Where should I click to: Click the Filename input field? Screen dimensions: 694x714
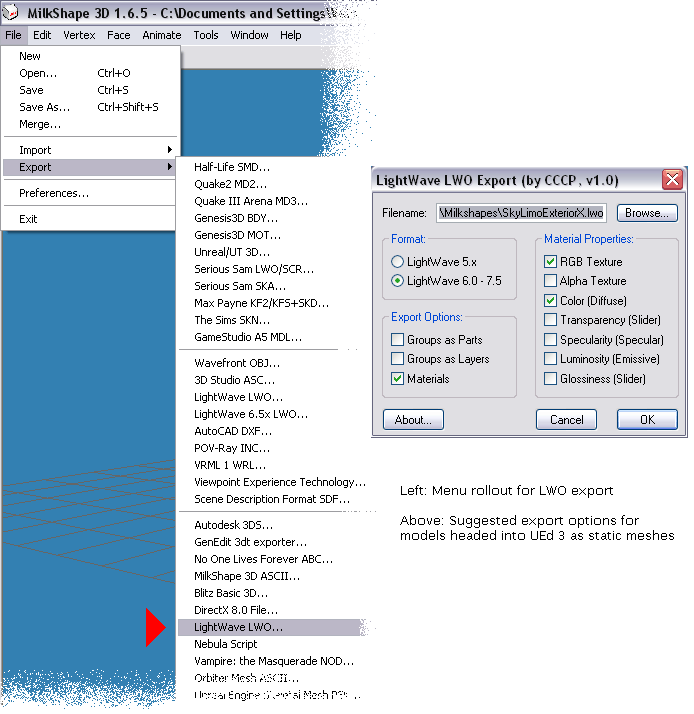pos(521,213)
